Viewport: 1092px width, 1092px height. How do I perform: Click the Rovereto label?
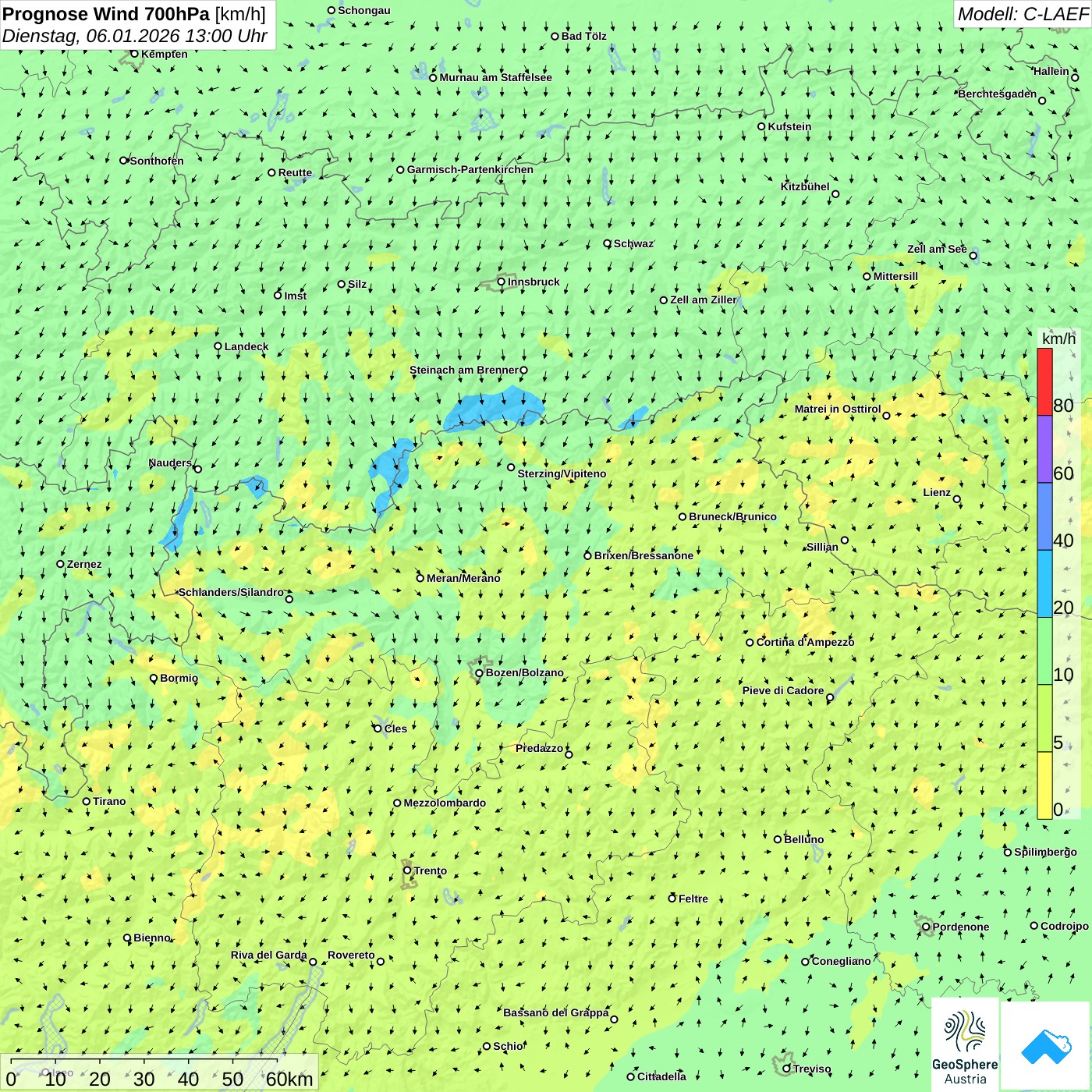(351, 955)
